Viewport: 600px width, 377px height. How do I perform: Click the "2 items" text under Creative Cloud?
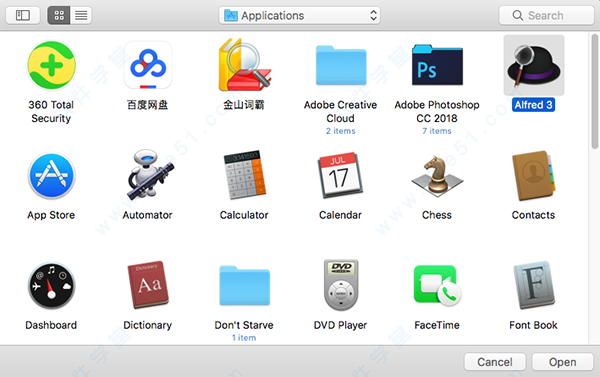[x=341, y=131]
